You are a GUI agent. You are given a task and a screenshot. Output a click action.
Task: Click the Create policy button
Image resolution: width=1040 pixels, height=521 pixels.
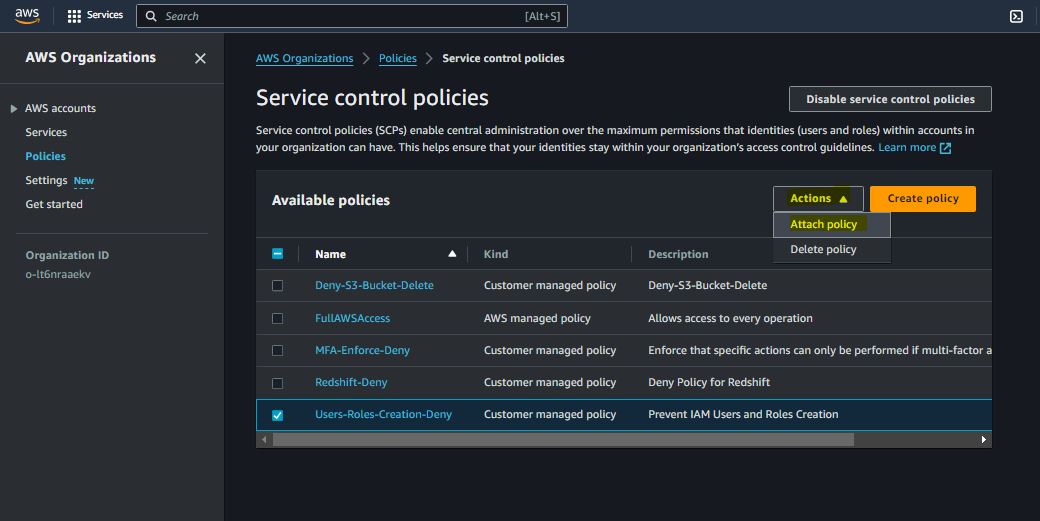(922, 199)
